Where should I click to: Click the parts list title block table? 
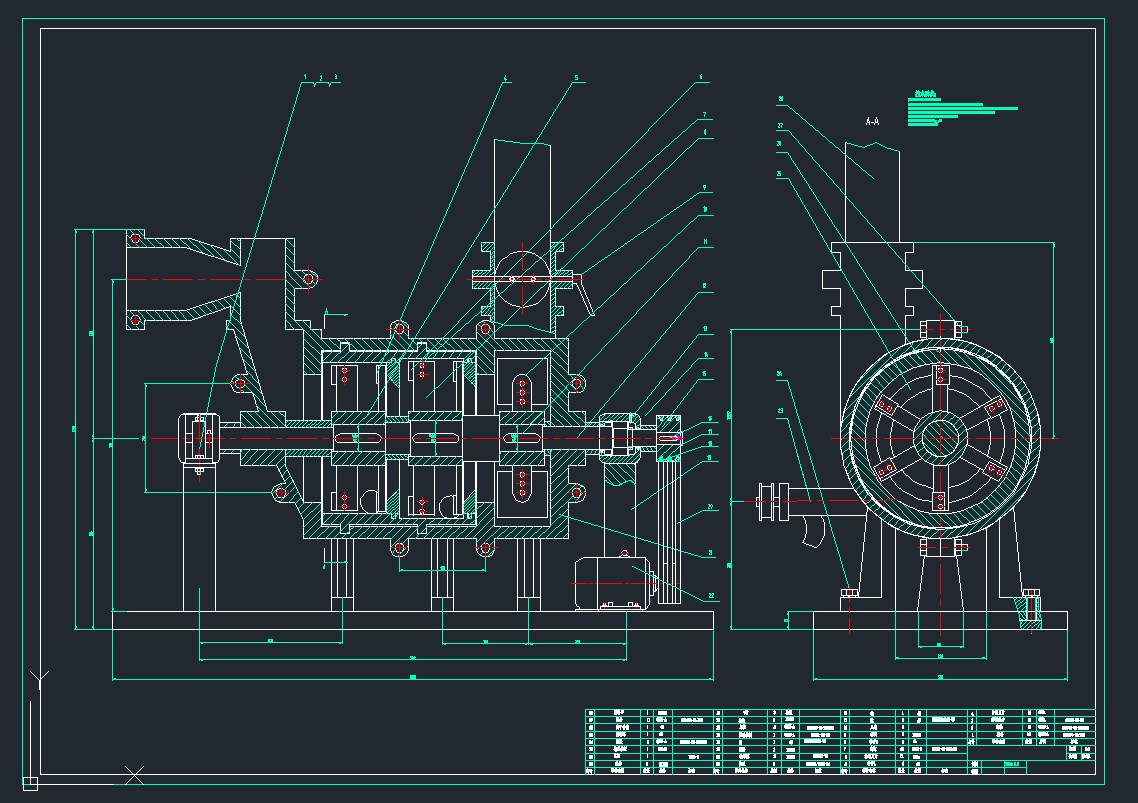tap(839, 742)
